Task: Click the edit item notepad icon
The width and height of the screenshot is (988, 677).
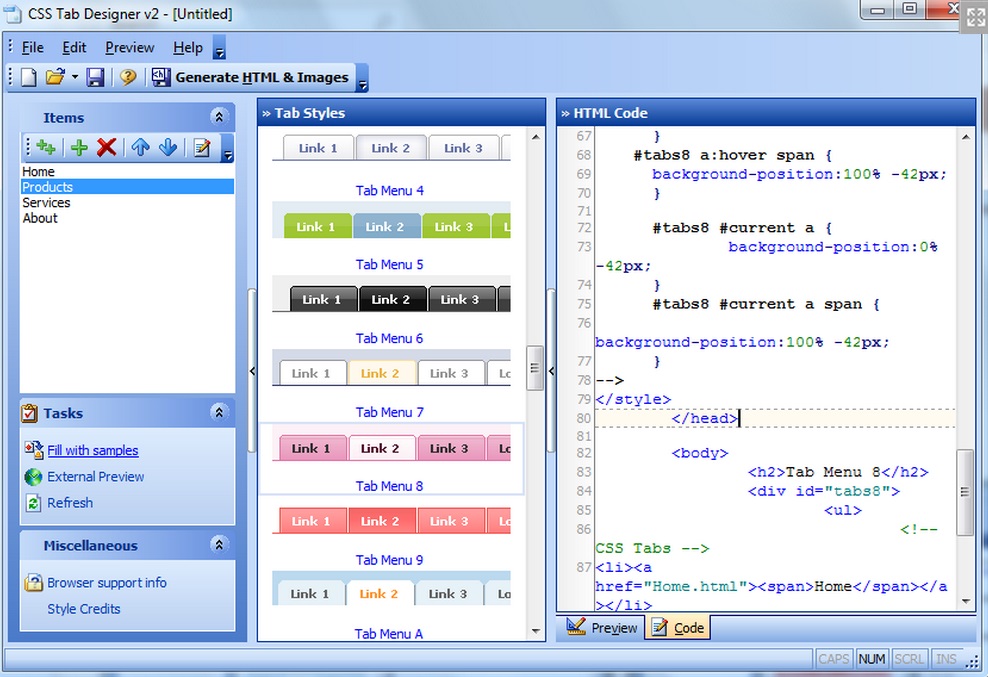Action: pyautogui.click(x=202, y=148)
